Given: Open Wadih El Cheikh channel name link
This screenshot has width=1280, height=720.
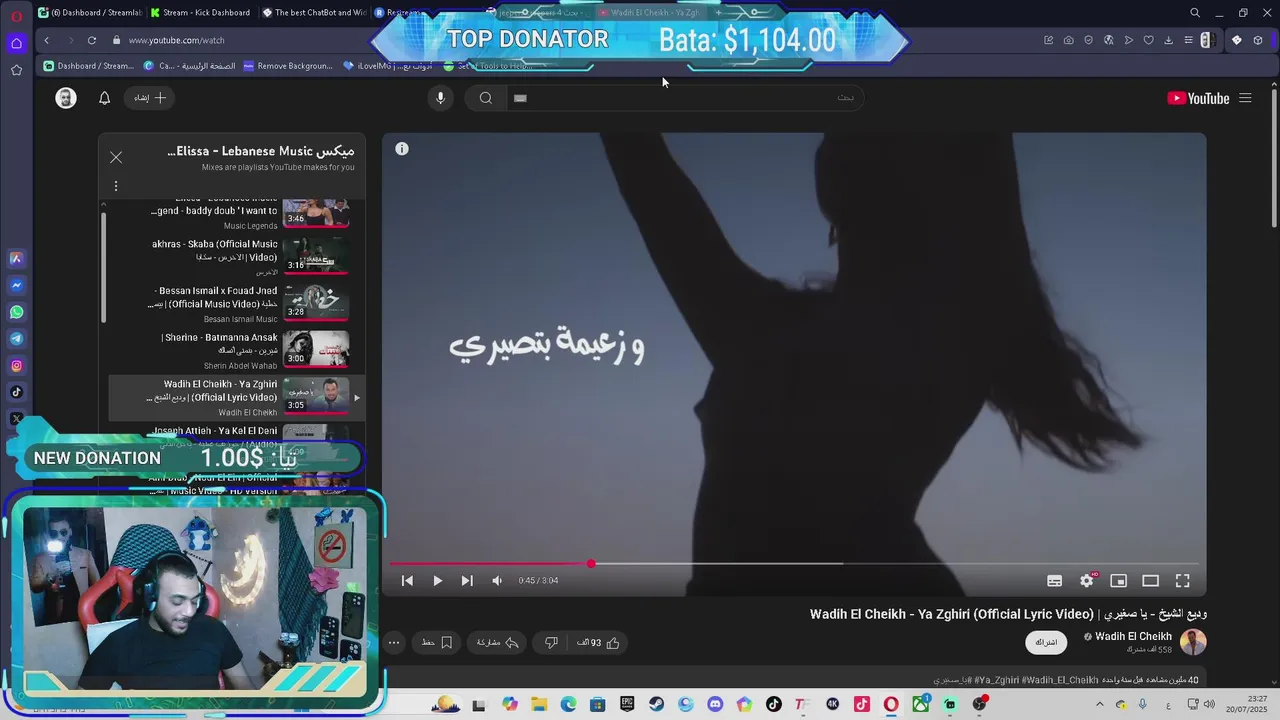Looking at the screenshot, I should (x=1133, y=636).
